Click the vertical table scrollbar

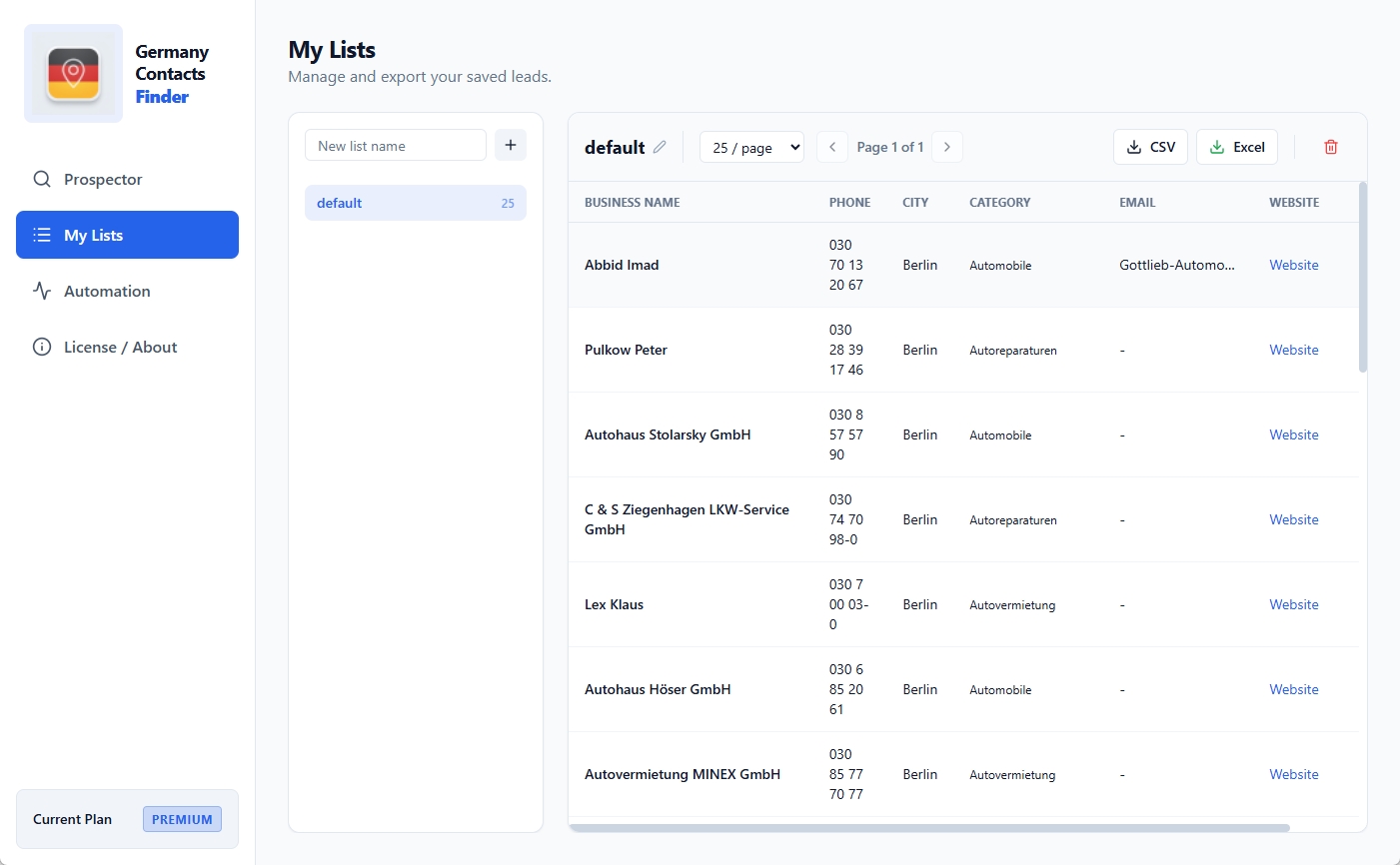[1362, 277]
